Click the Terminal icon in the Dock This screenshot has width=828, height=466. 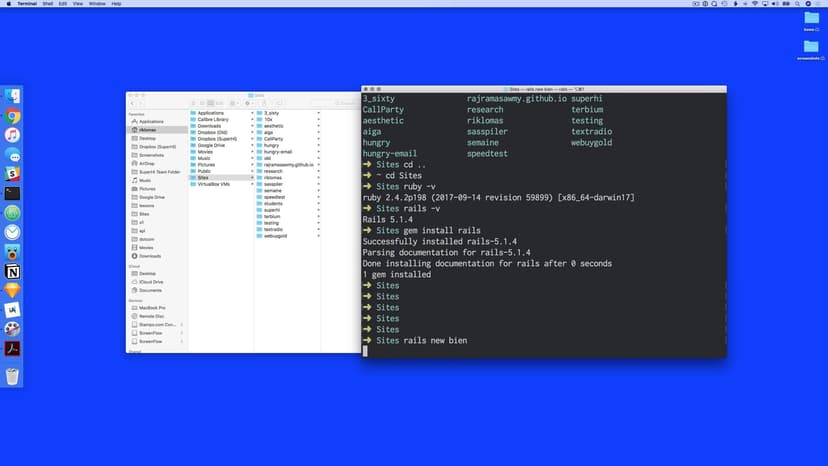13,193
